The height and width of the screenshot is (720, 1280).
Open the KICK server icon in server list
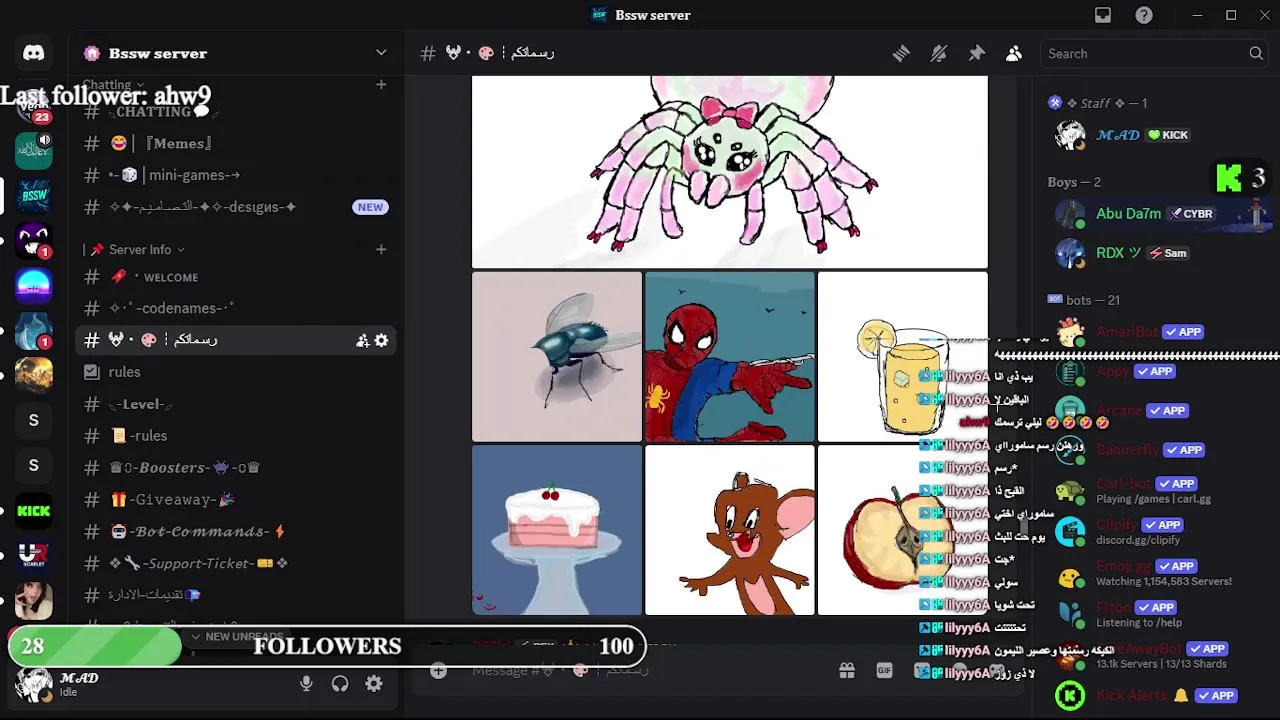coord(33,511)
